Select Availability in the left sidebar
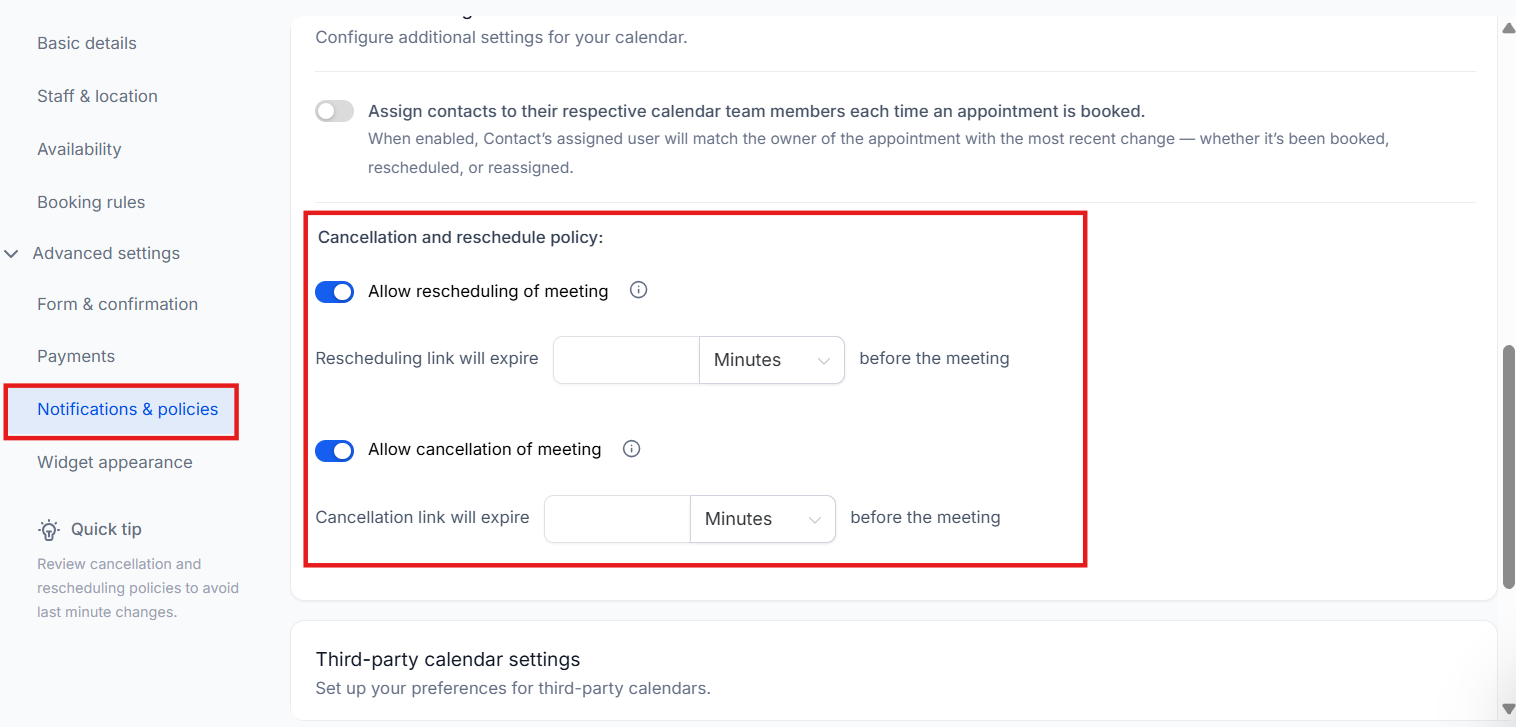 click(x=79, y=149)
